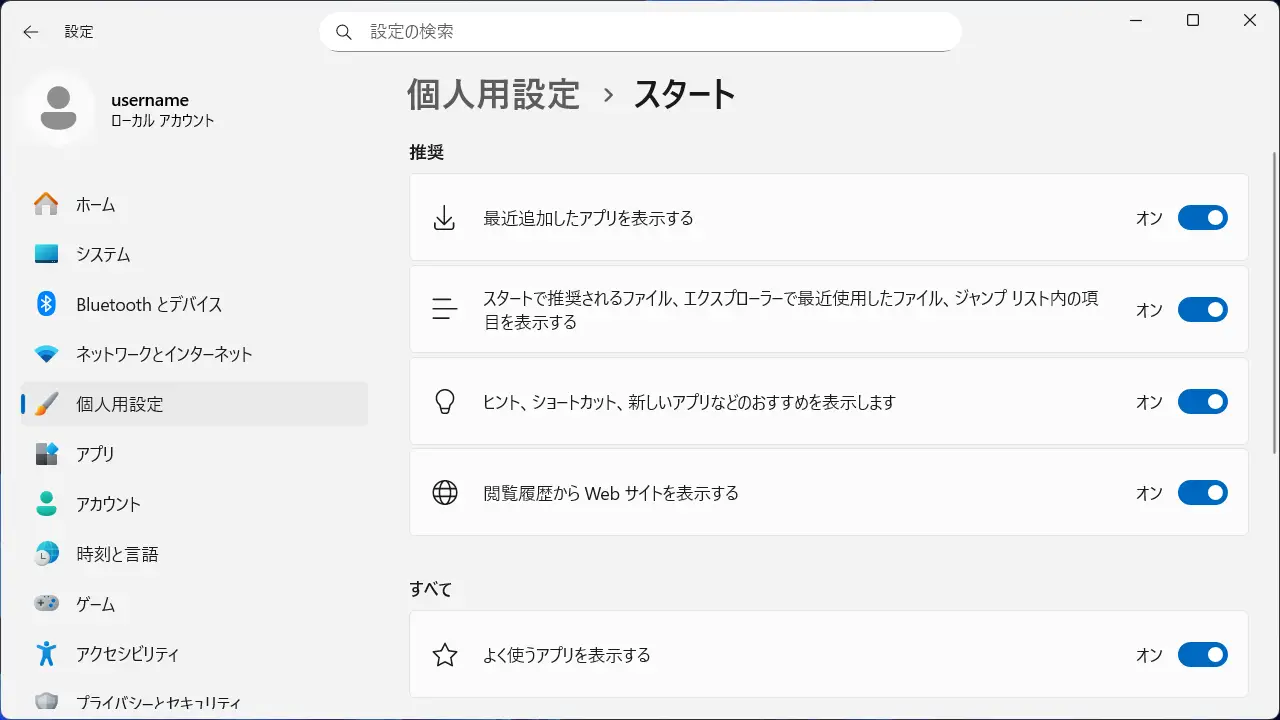
Task: Click 個人用設定 breadcrumb link in header
Action: tap(493, 94)
